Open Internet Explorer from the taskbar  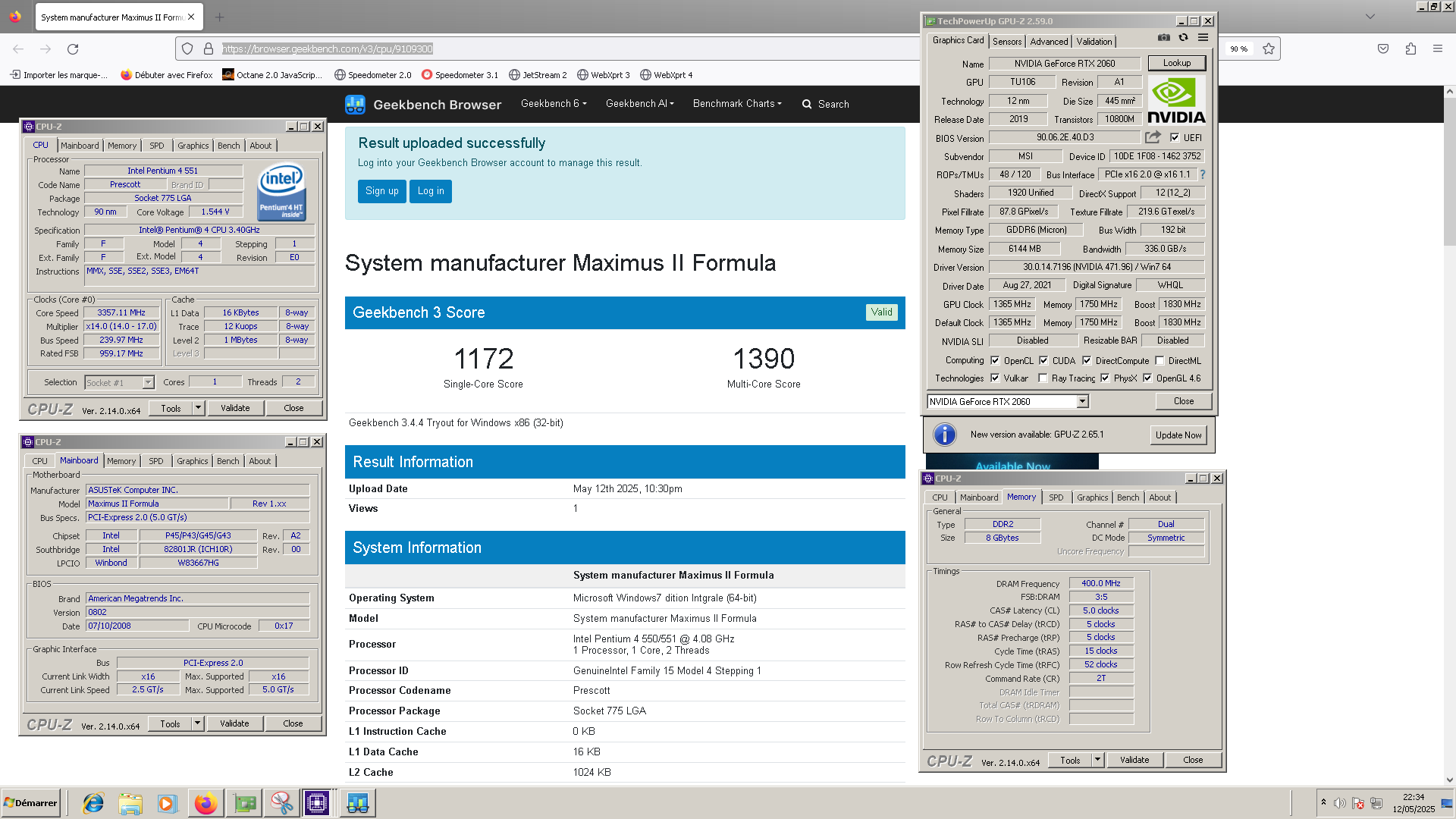[x=93, y=803]
